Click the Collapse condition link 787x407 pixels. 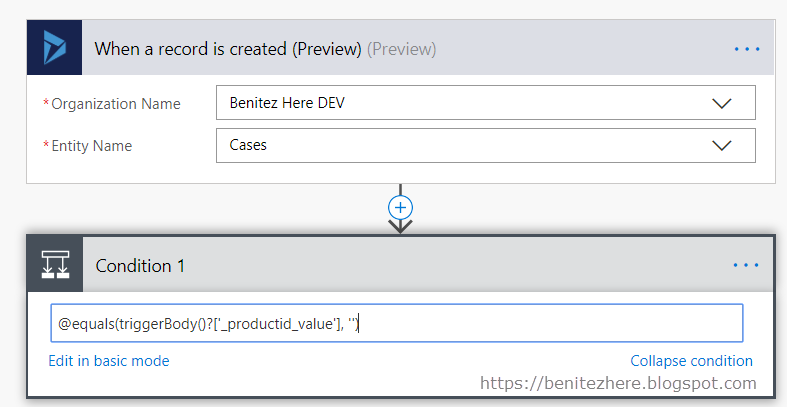click(691, 361)
